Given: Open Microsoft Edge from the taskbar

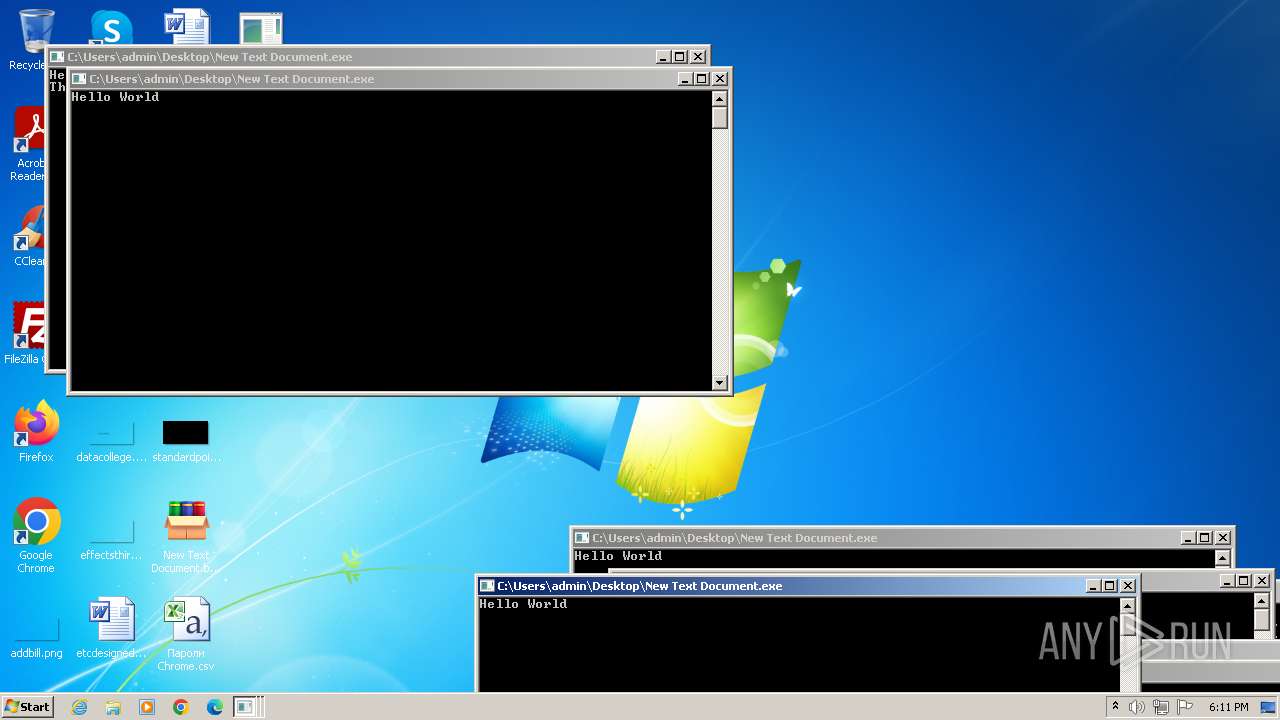Looking at the screenshot, I should (x=214, y=707).
